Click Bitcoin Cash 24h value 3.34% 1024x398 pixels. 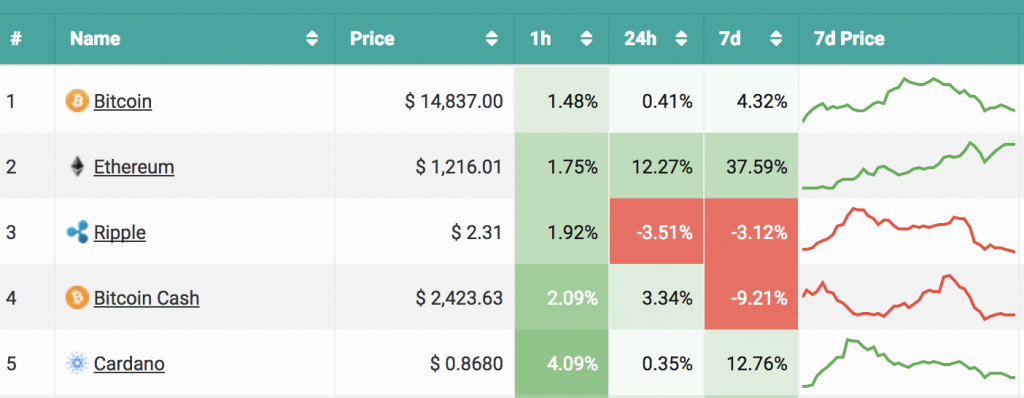click(667, 298)
